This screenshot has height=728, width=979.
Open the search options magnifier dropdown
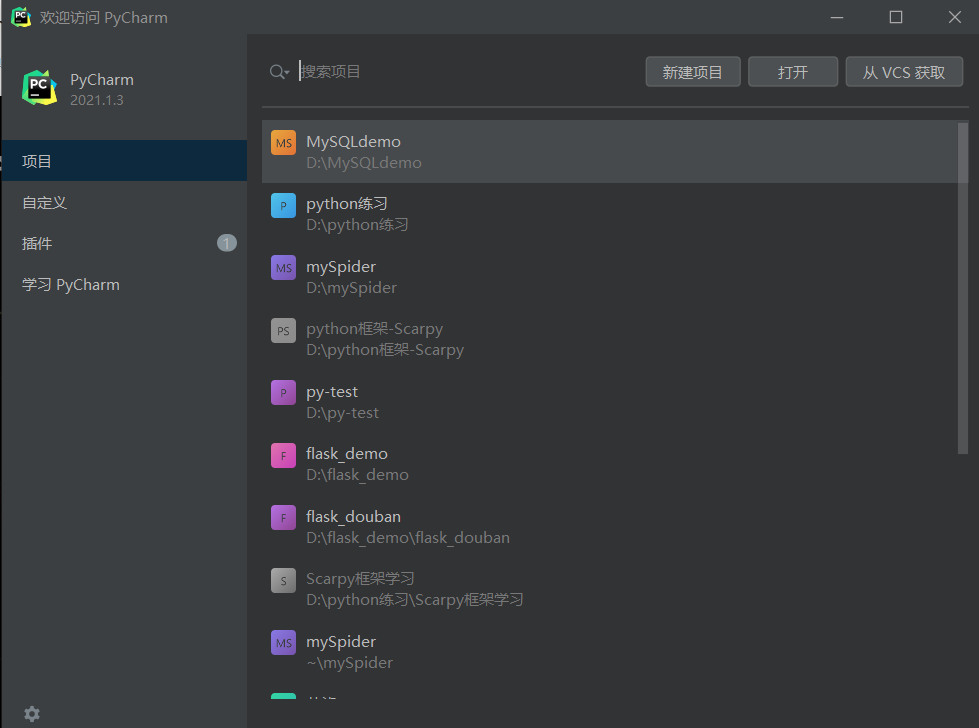[279, 72]
